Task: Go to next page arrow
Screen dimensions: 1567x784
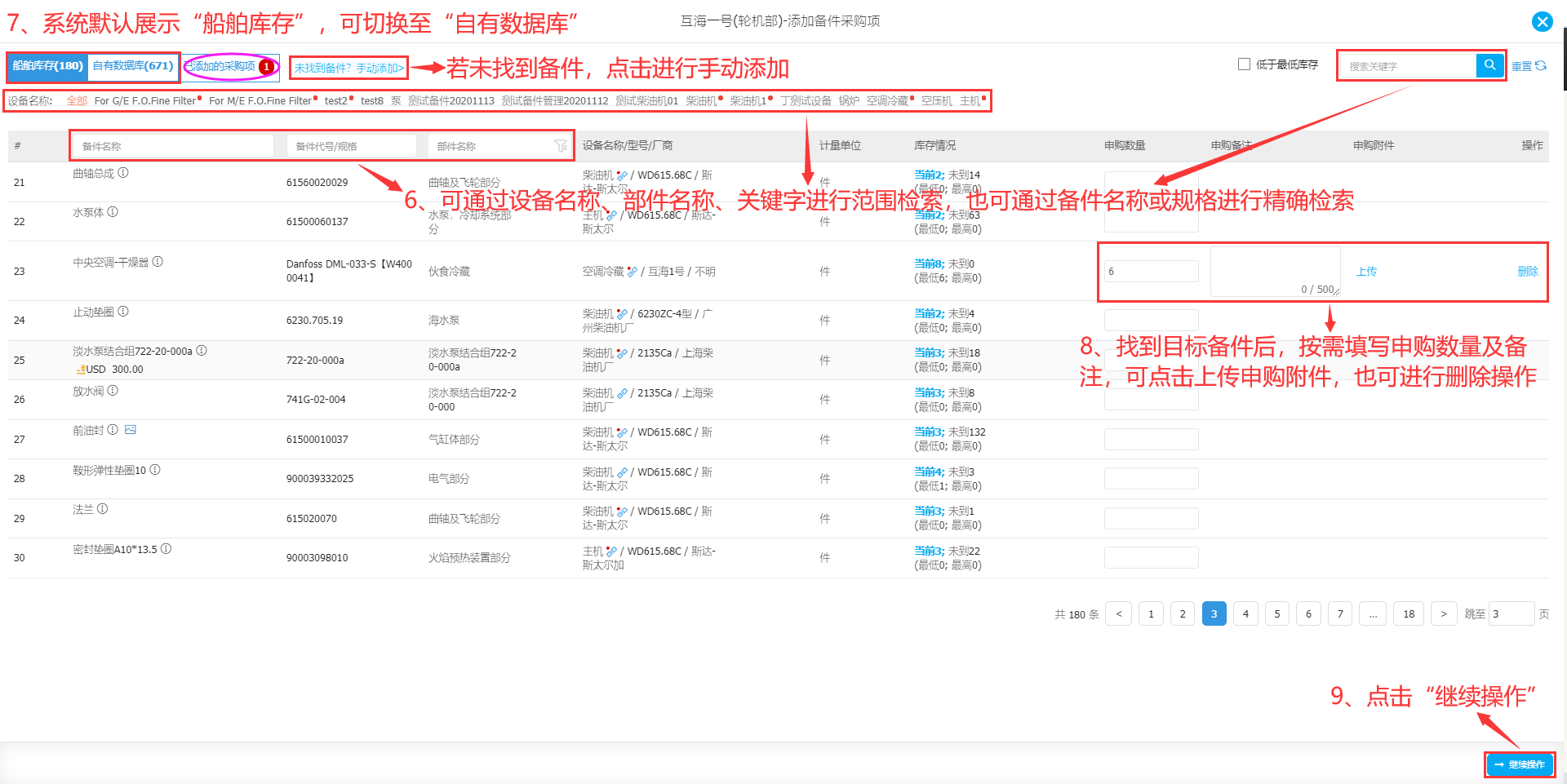Action: [1444, 613]
